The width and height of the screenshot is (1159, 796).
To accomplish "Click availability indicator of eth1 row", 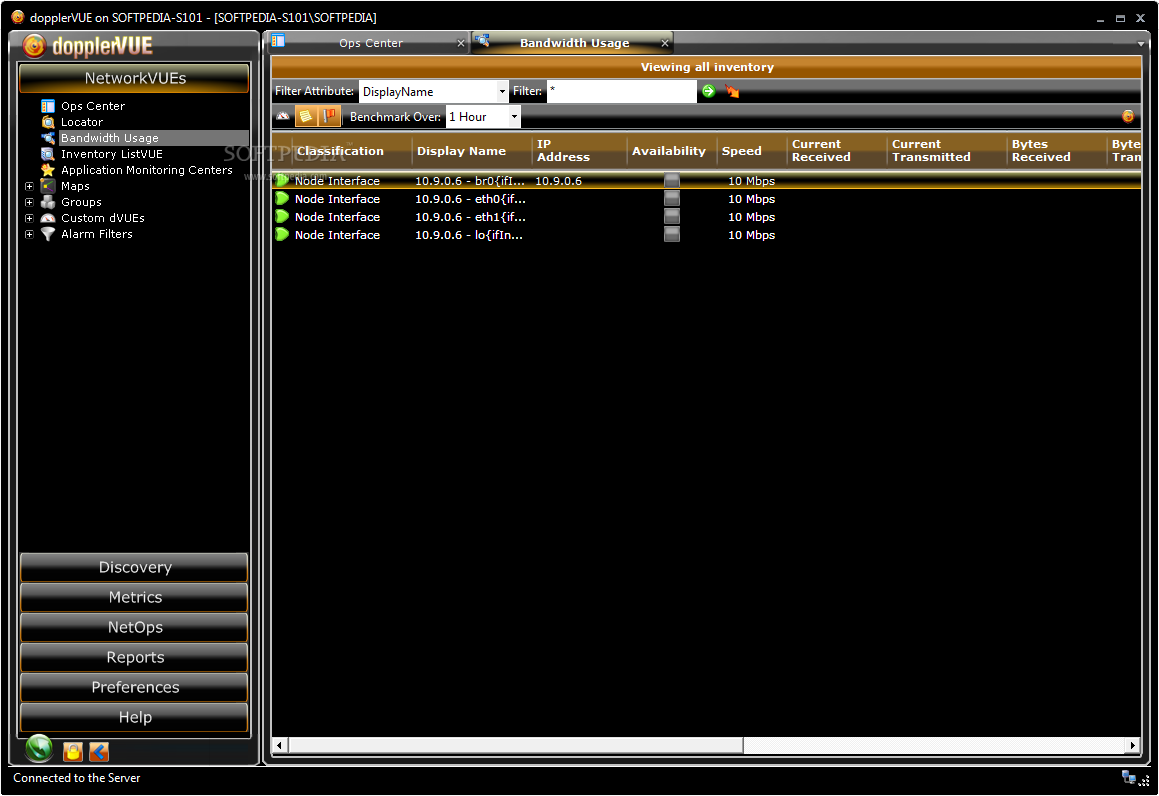I will 672,216.
